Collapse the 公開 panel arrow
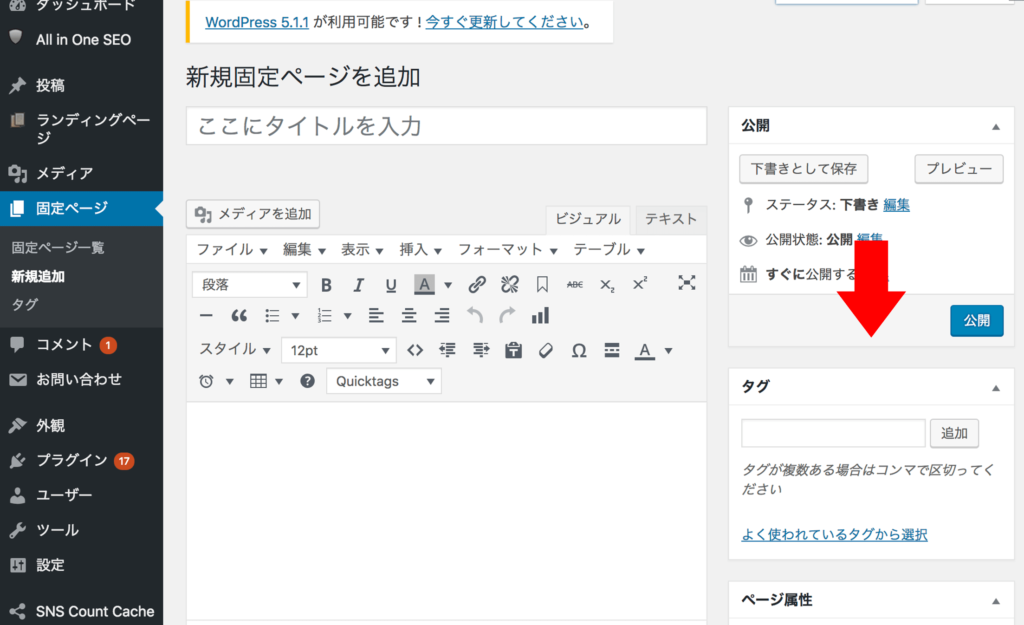This screenshot has height=625, width=1024. (995, 127)
